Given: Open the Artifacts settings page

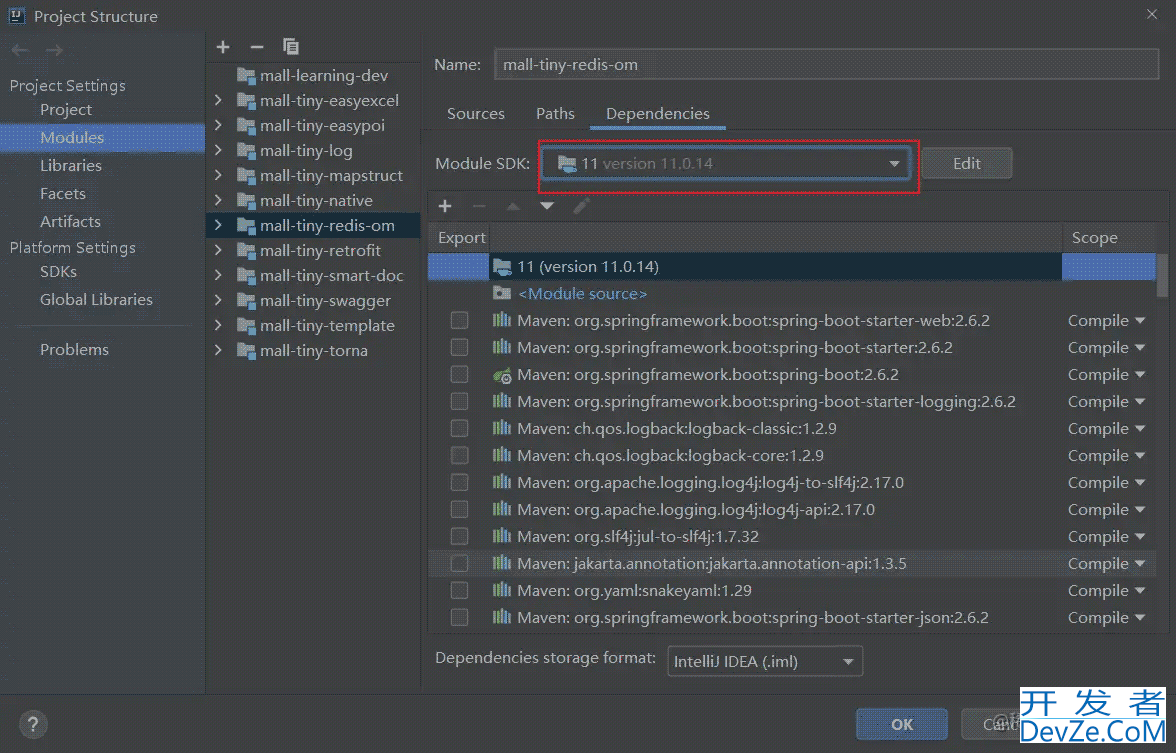Looking at the screenshot, I should point(70,222).
